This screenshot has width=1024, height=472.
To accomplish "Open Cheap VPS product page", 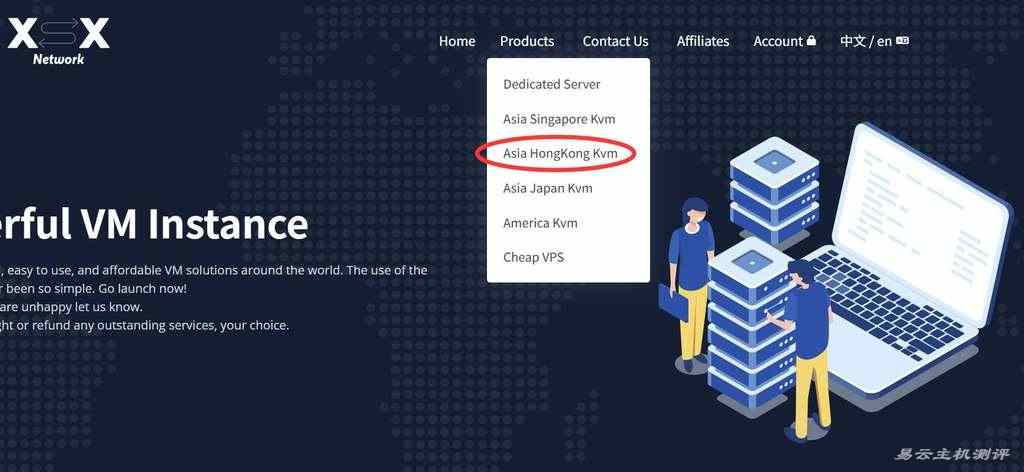I will point(533,257).
